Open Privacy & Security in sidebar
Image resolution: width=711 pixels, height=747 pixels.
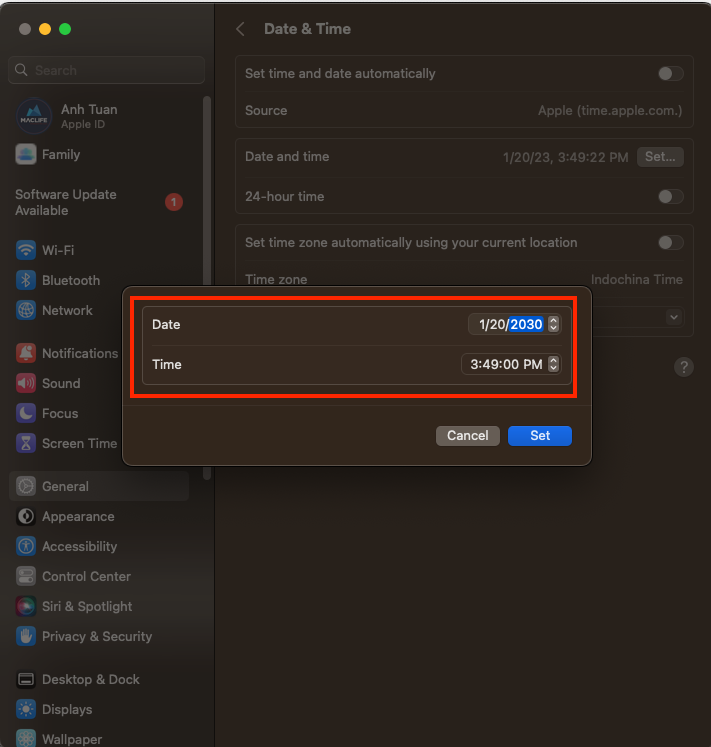pos(96,636)
